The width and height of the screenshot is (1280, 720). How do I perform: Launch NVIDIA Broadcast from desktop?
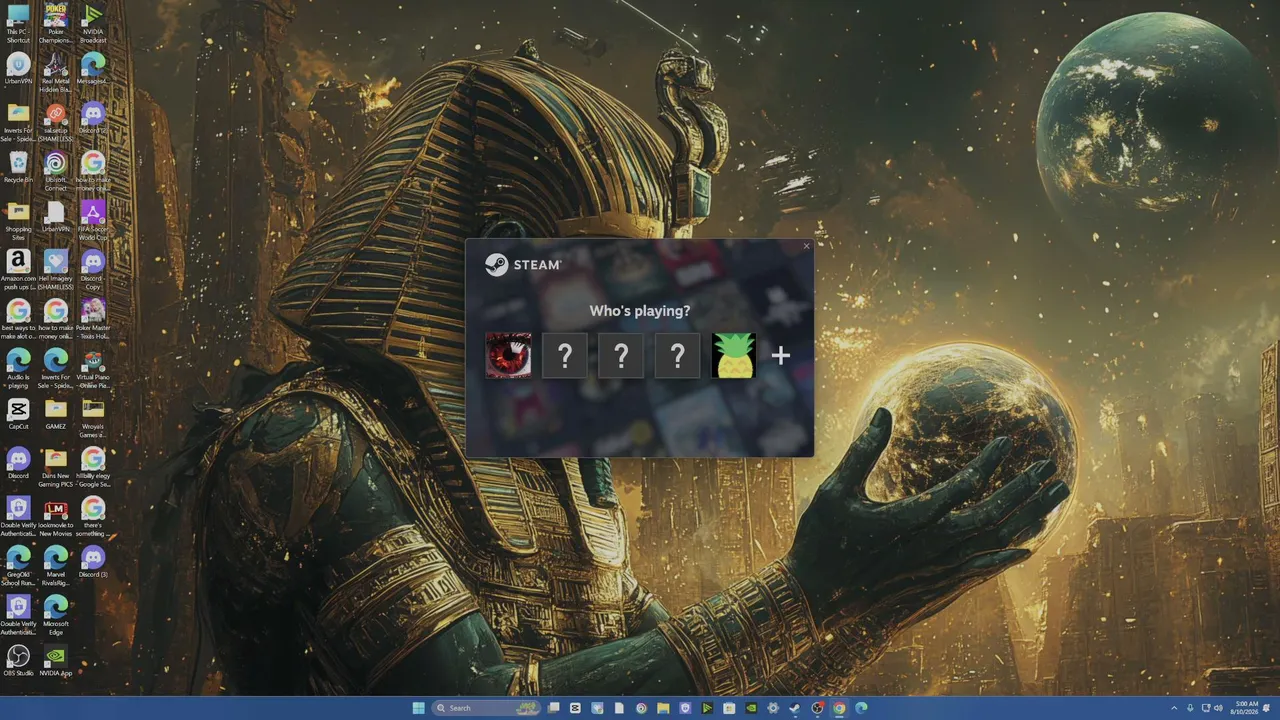click(x=93, y=24)
